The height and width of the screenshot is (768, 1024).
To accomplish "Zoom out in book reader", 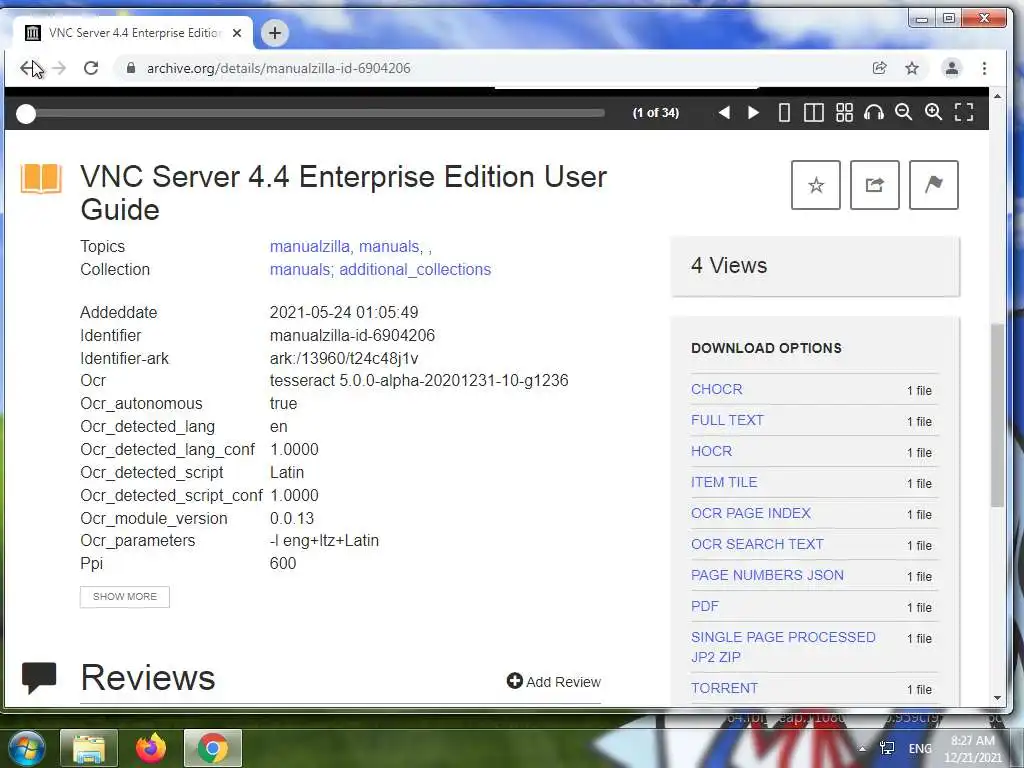I will click(x=904, y=112).
